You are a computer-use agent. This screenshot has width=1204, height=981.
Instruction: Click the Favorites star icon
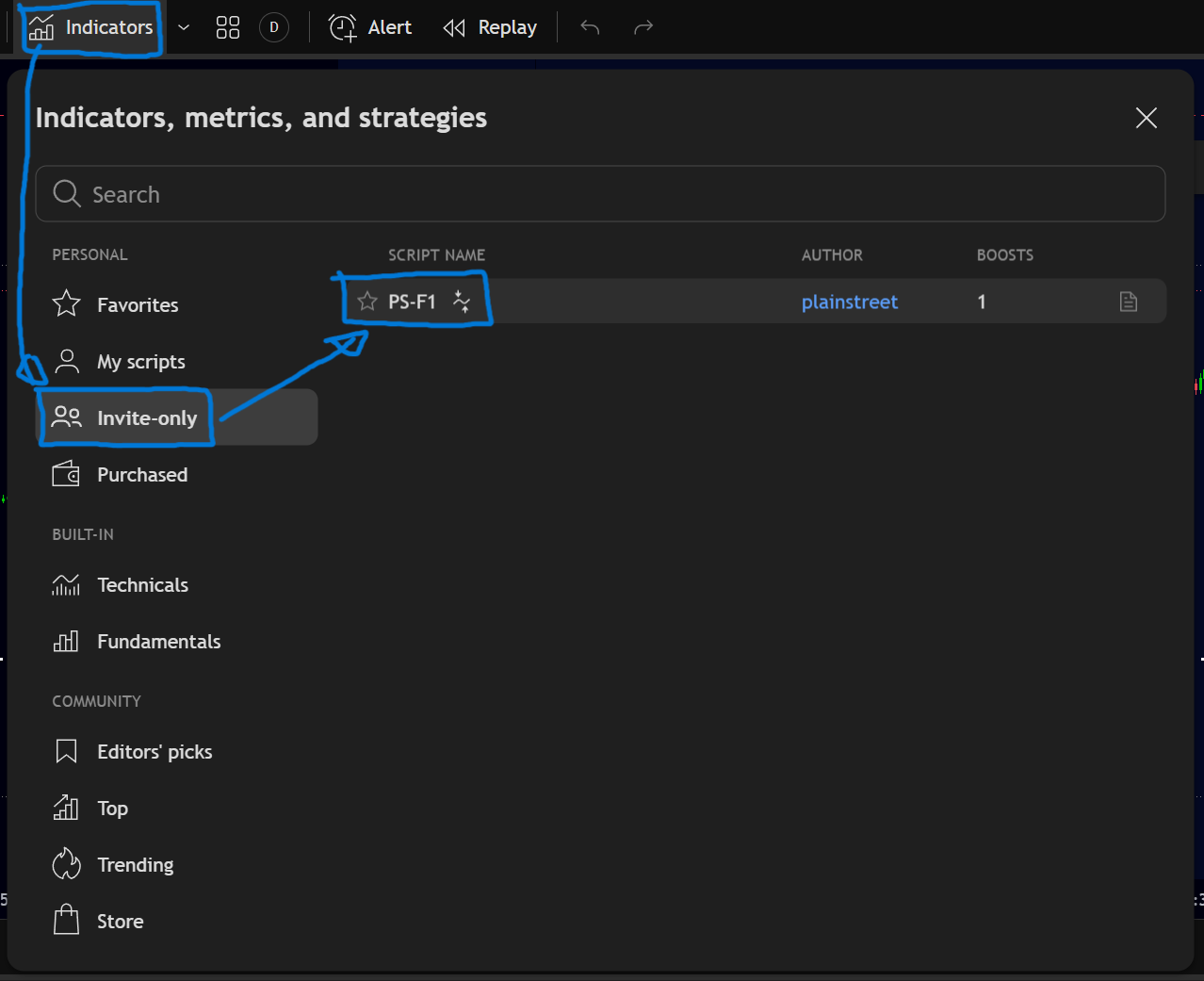click(x=66, y=303)
